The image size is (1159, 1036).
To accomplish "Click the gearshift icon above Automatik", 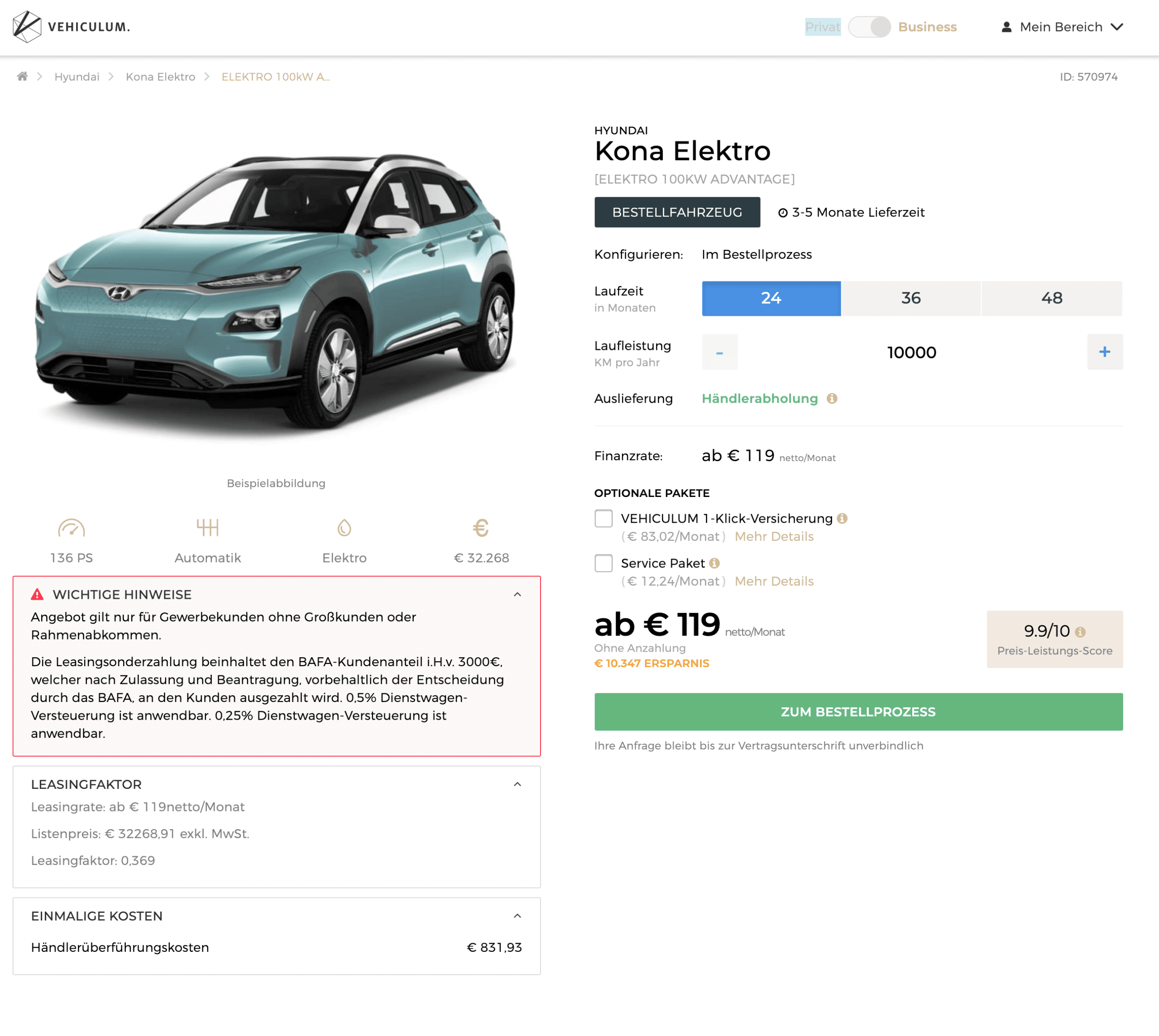I will [x=207, y=528].
